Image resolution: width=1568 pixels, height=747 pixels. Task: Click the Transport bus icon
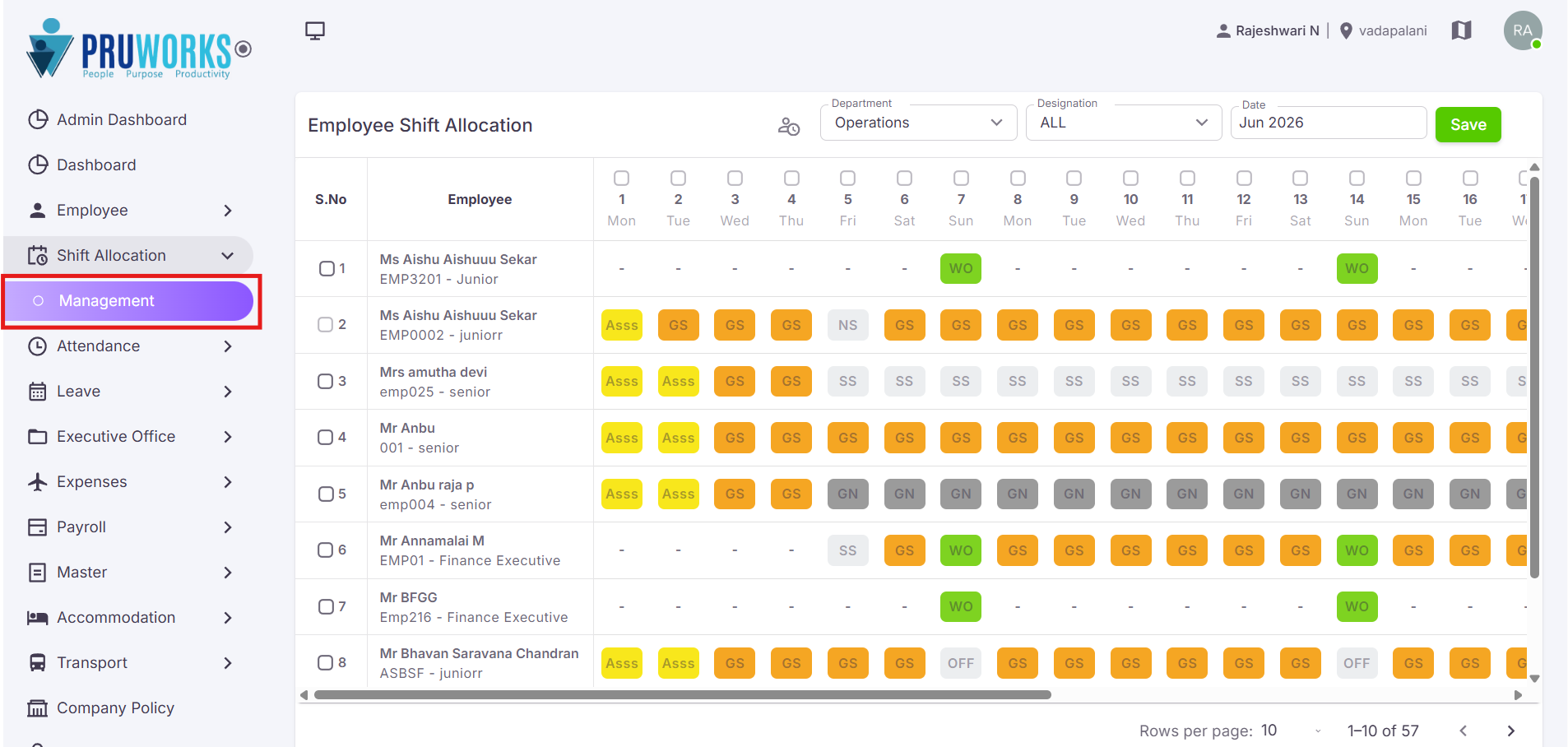point(38,663)
